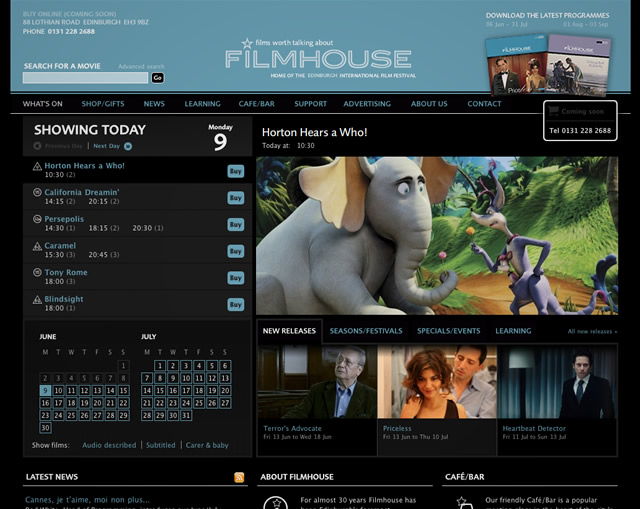
Task: Open the Contact nav item
Action: (x=484, y=104)
